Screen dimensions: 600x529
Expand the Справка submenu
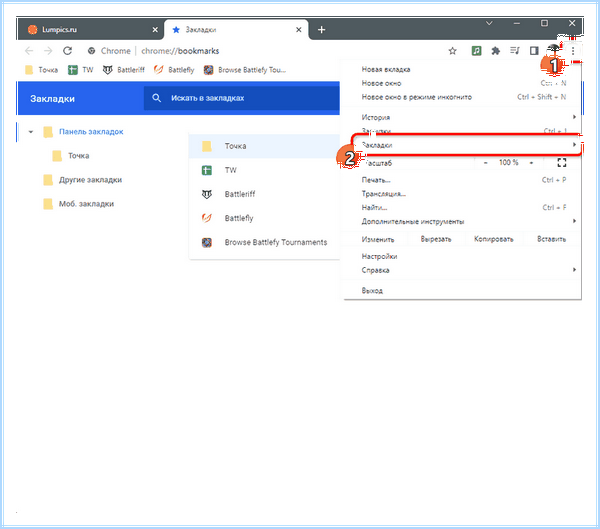463,270
